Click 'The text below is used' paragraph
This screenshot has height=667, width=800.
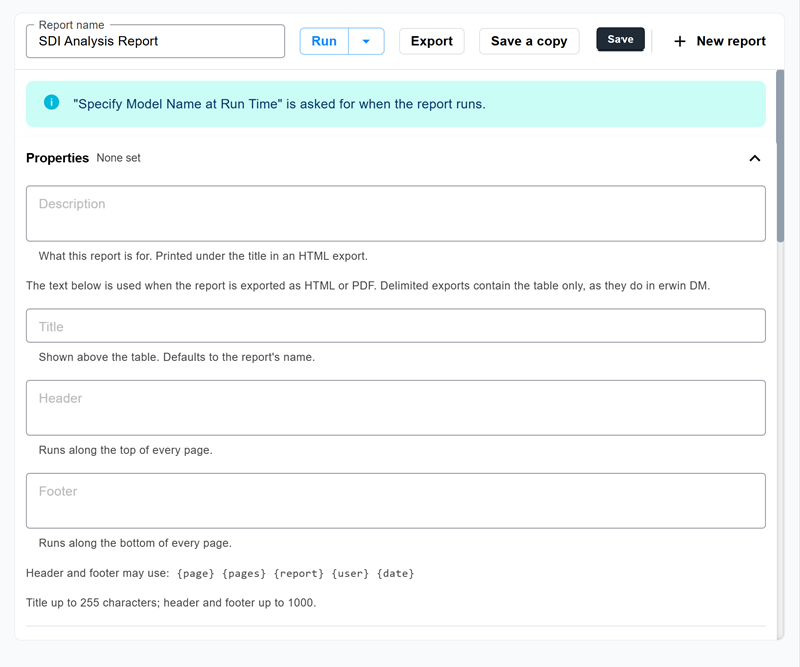click(x=368, y=286)
